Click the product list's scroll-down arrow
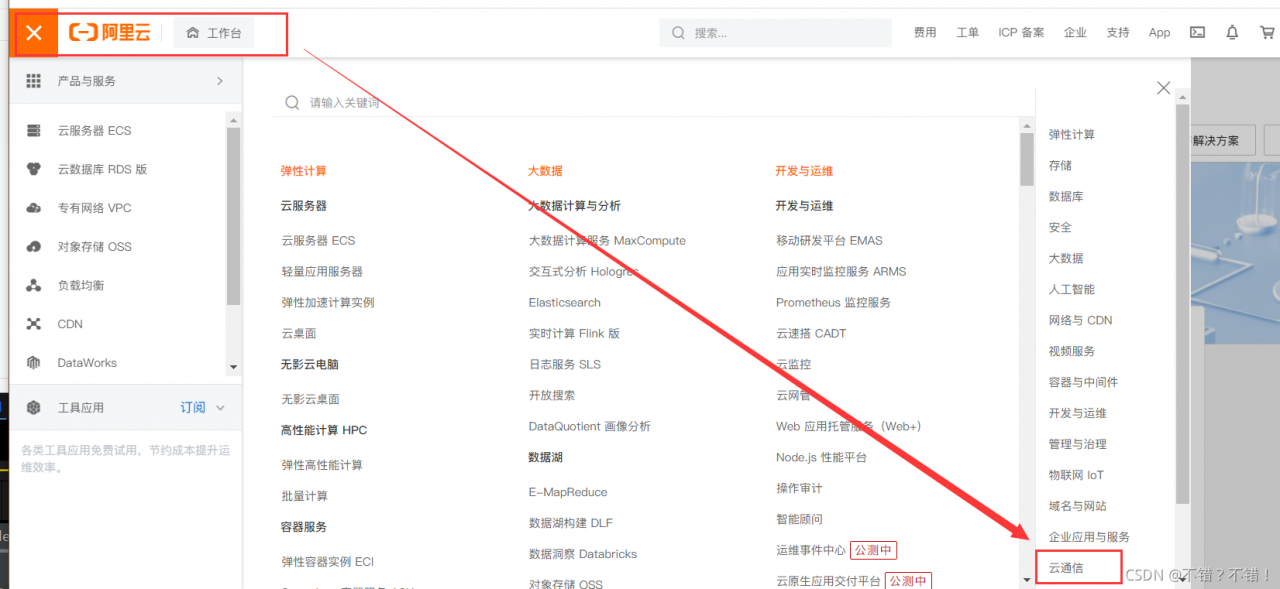The width and height of the screenshot is (1280, 589). pos(1026,580)
